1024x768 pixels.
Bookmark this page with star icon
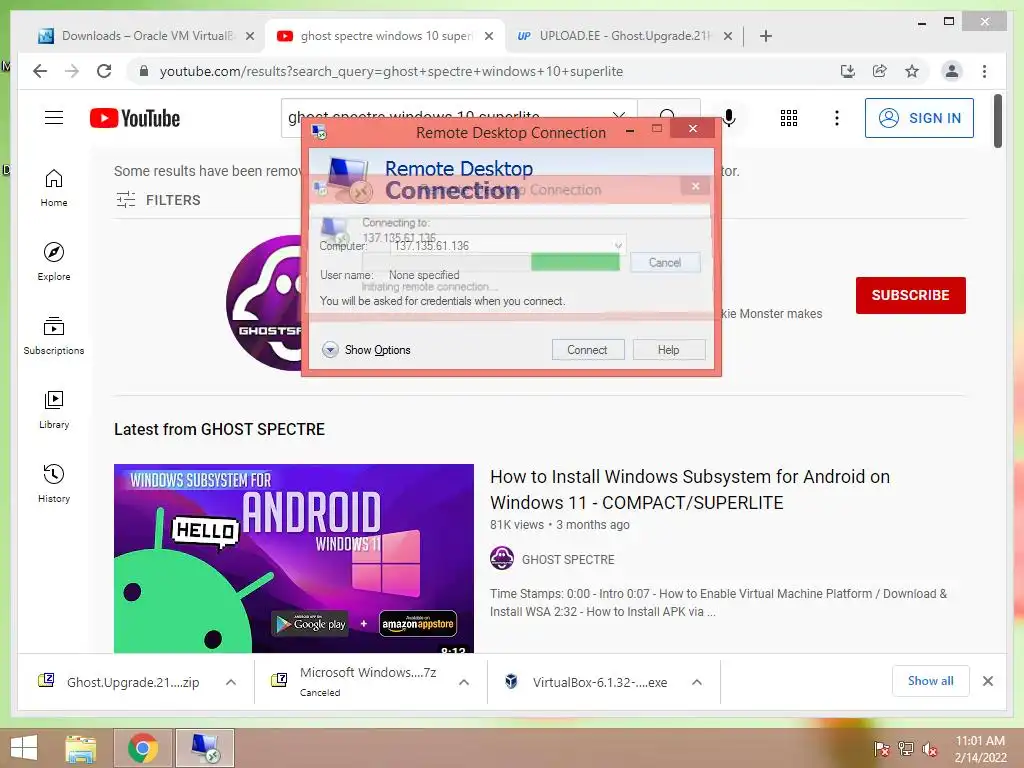[912, 71]
